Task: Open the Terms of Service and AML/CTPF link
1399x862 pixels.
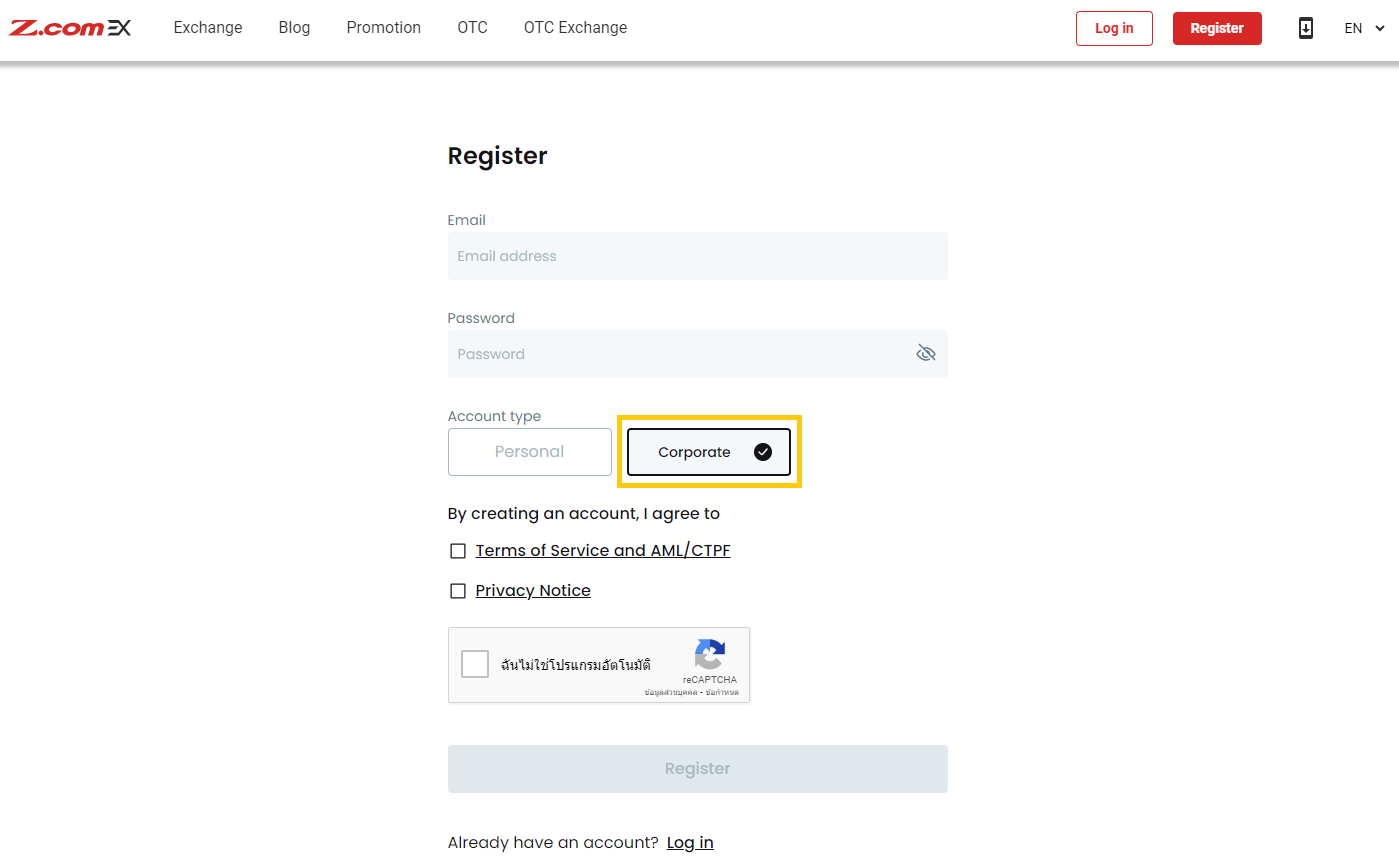Action: point(603,550)
